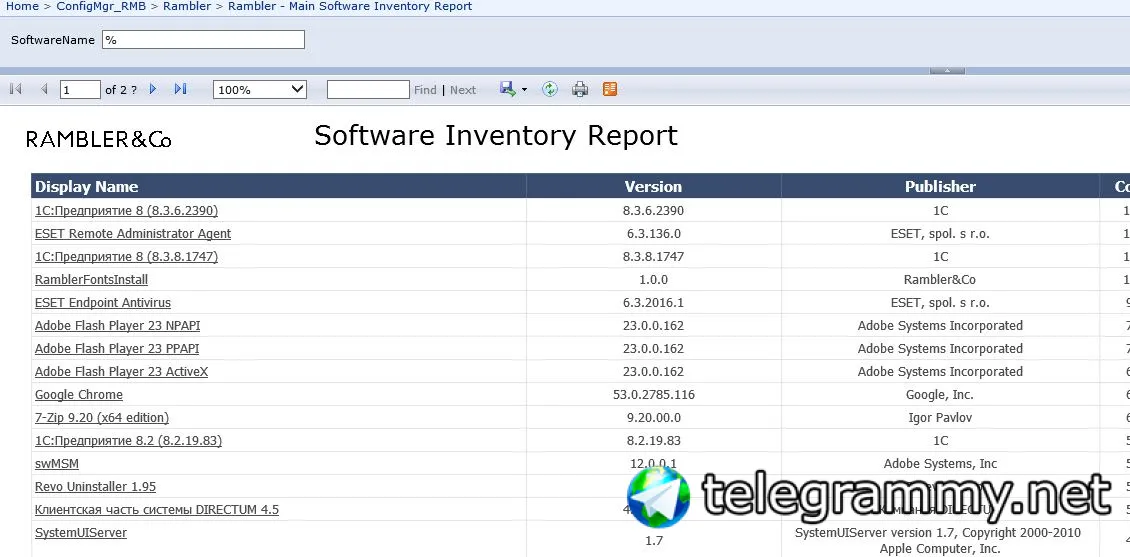Jump to last report page
Image resolution: width=1130 pixels, height=557 pixels.
(x=181, y=89)
